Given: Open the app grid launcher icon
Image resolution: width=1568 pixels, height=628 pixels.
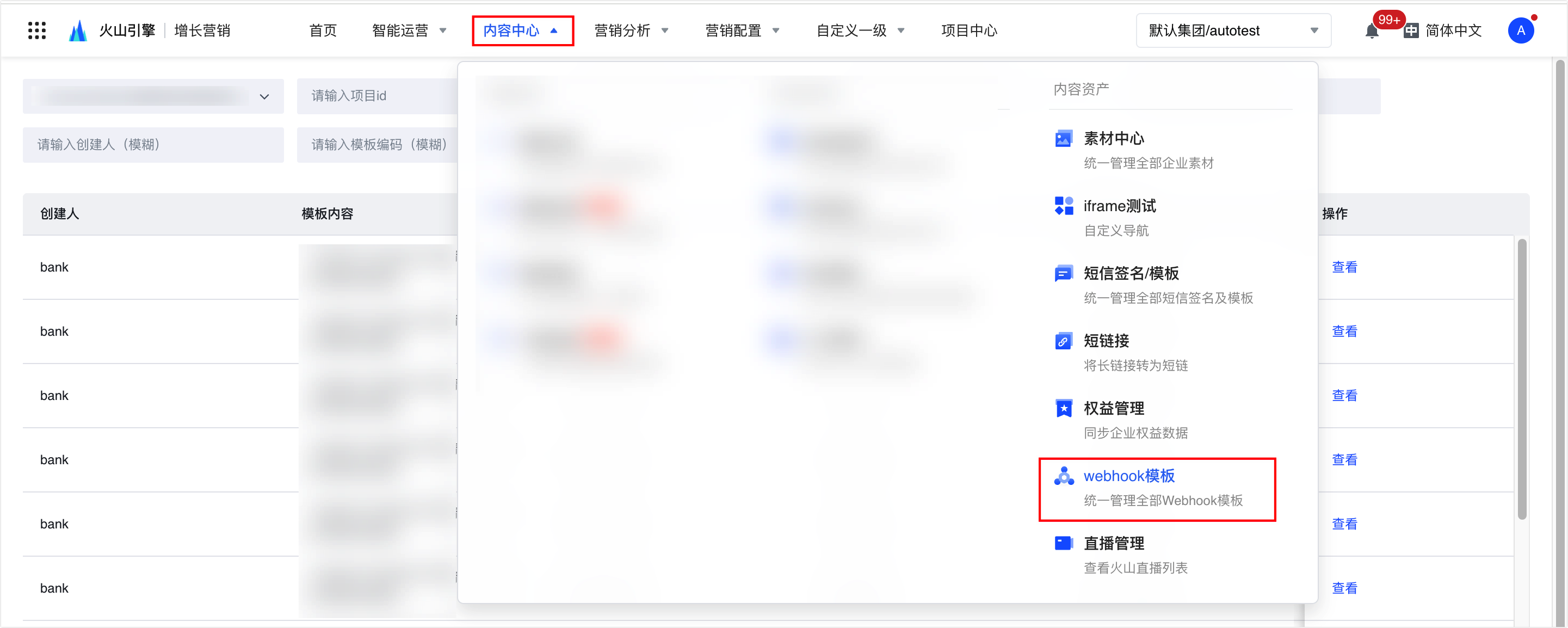Looking at the screenshot, I should [x=37, y=30].
